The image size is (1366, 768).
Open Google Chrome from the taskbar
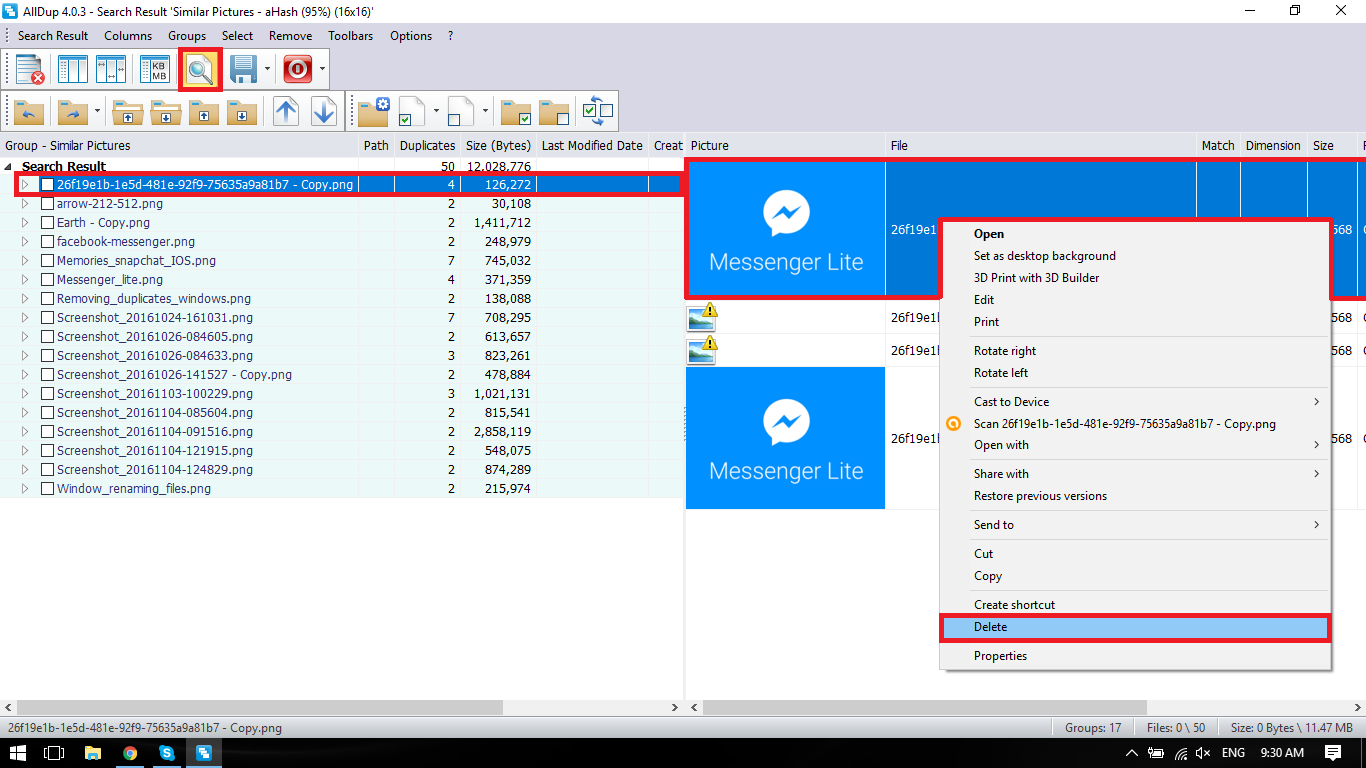130,753
